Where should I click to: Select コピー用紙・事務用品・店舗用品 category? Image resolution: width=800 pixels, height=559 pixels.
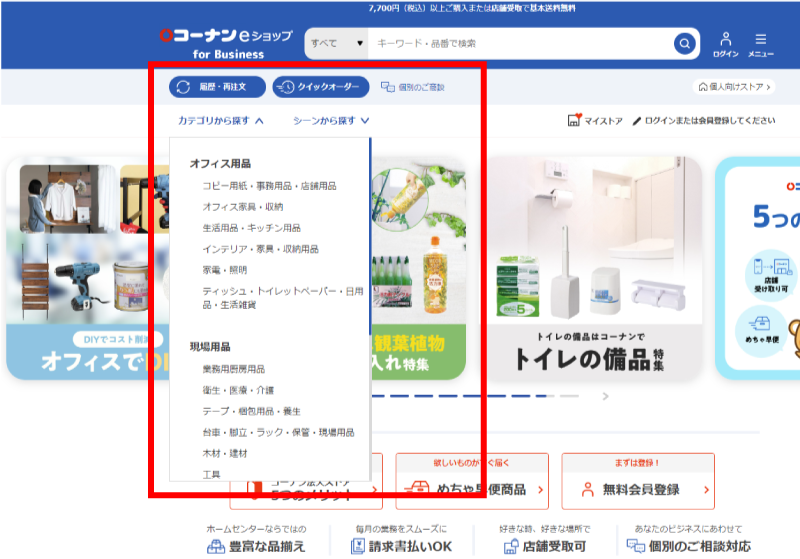(269, 186)
